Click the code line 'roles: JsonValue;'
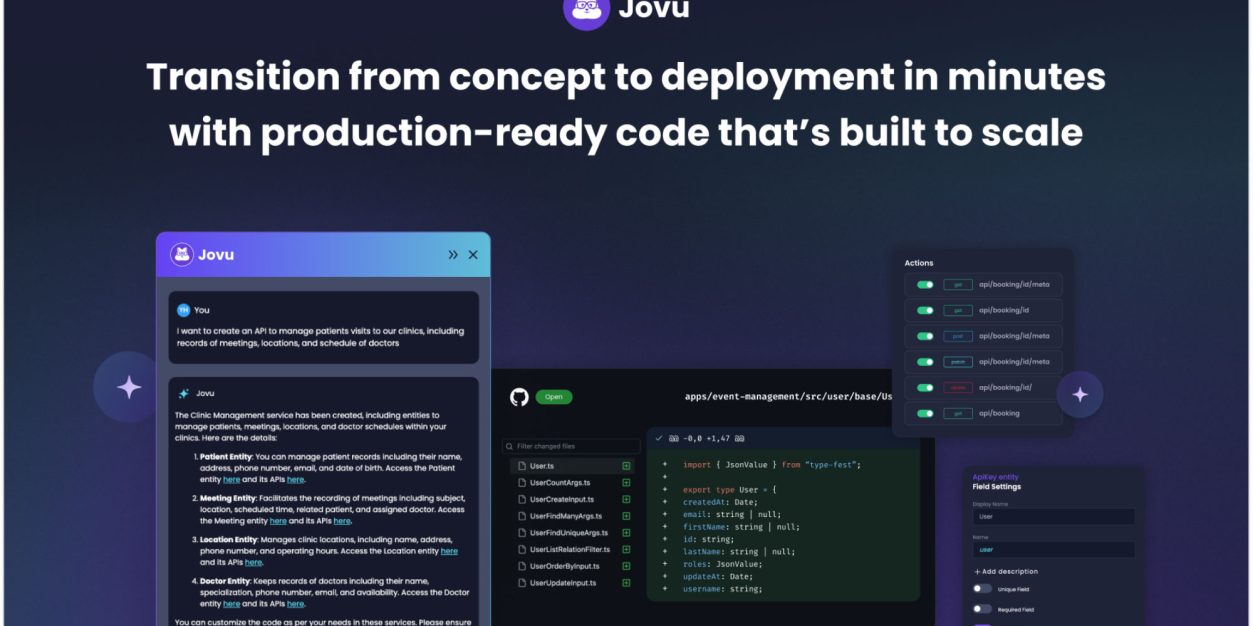Image resolution: width=1253 pixels, height=626 pixels. (723, 564)
